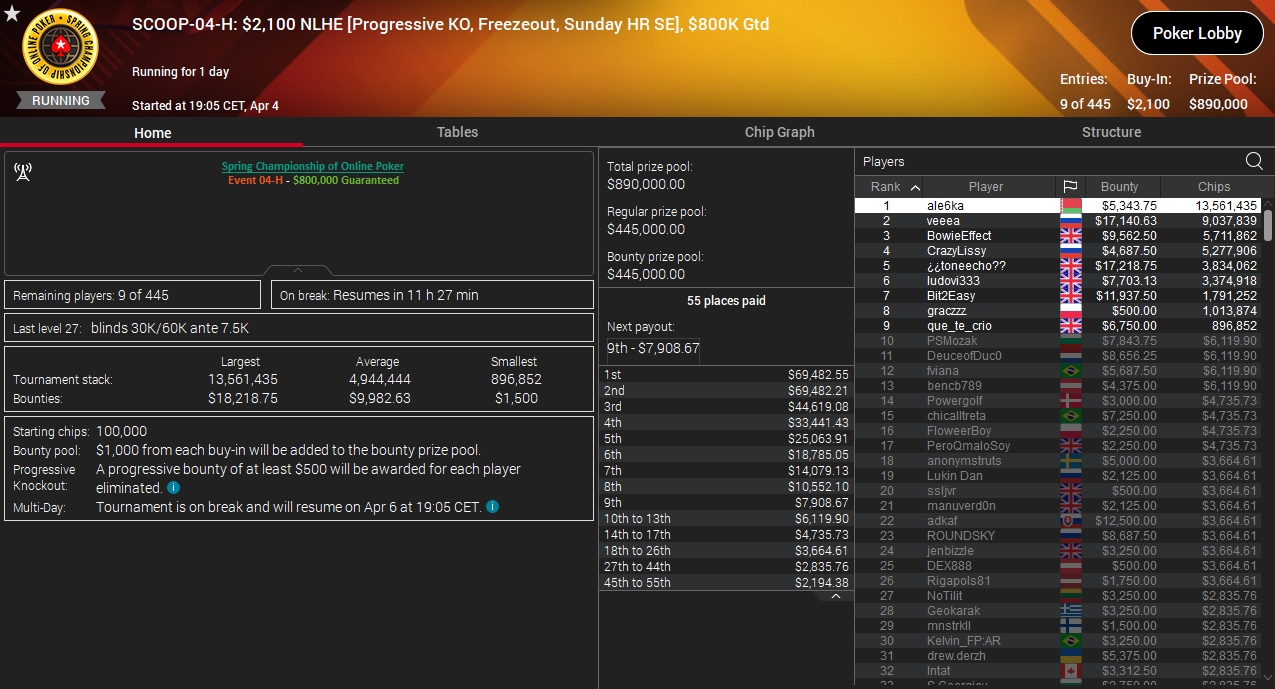Viewport: 1275px width, 689px height.
Task: Click the favorite star icon
Action: [11, 13]
